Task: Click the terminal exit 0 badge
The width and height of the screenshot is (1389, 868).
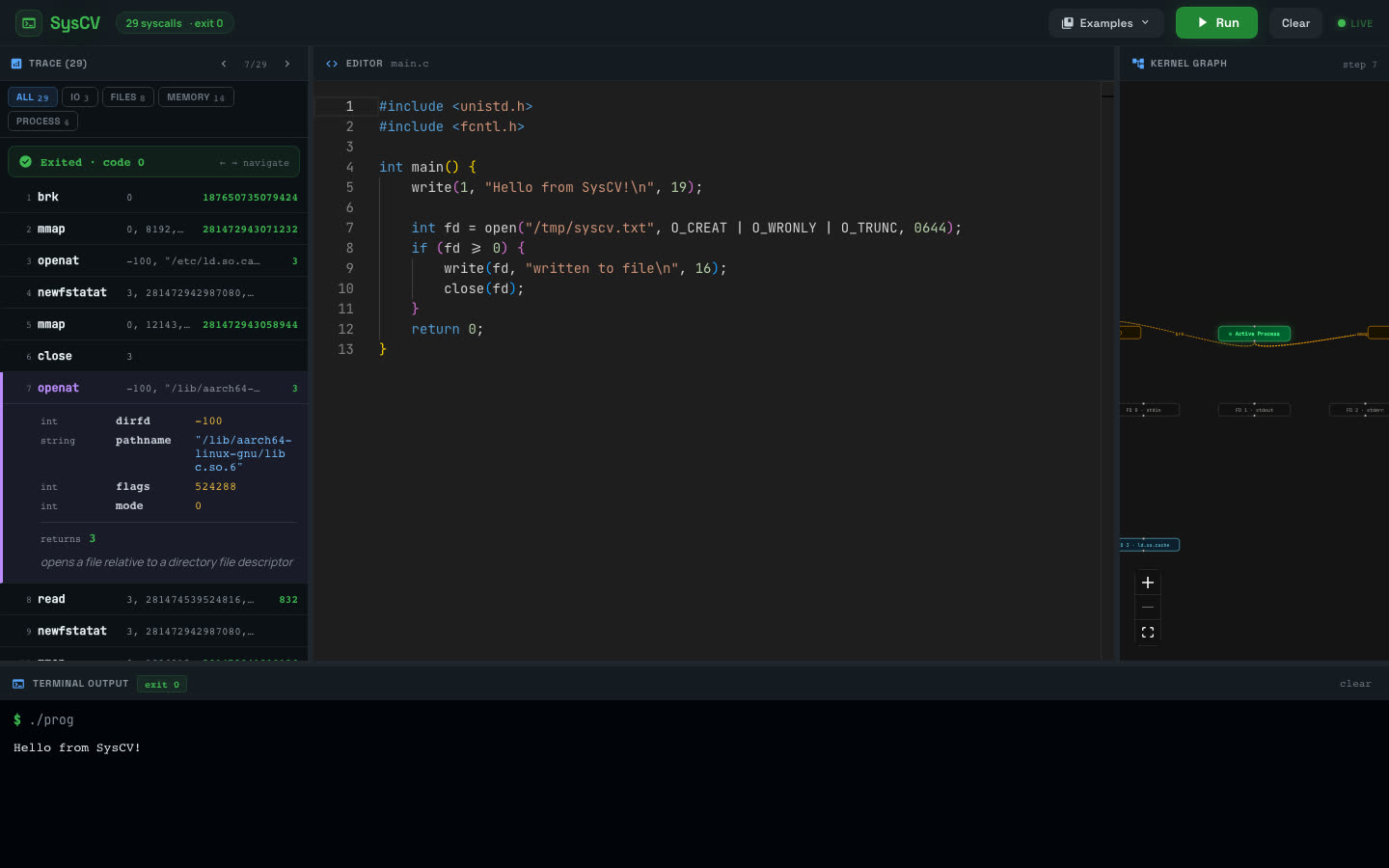Action: point(162,684)
